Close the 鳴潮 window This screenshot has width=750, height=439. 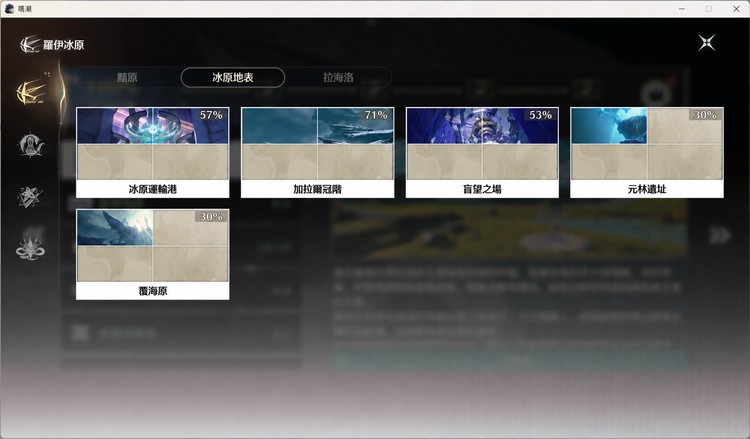(x=736, y=9)
